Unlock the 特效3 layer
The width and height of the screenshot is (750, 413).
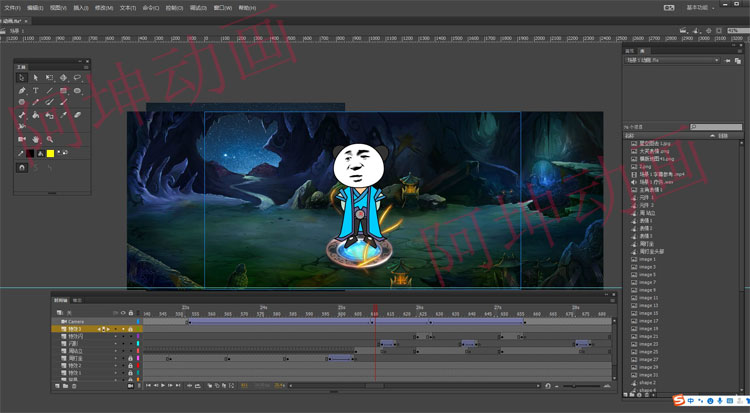coord(130,329)
